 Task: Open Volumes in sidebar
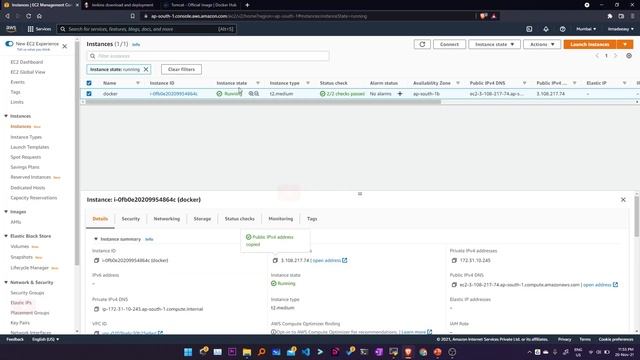[x=20, y=247]
